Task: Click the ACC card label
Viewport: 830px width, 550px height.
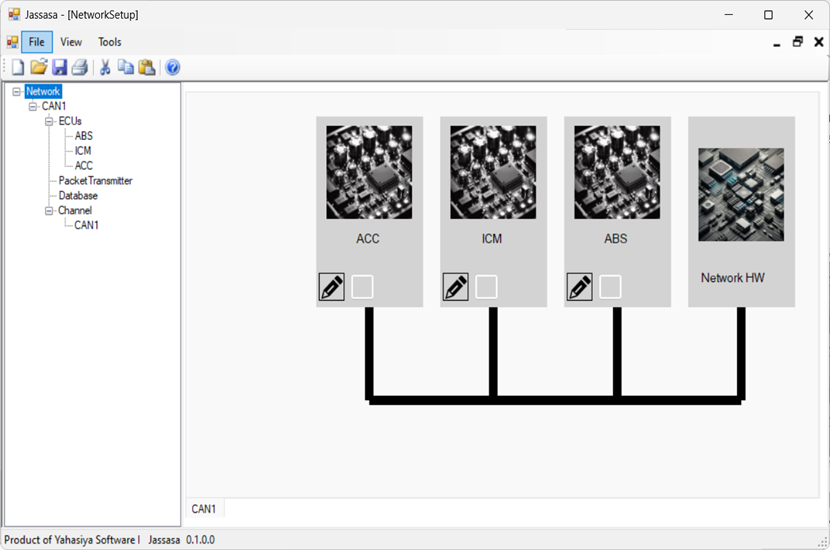Action: click(368, 239)
